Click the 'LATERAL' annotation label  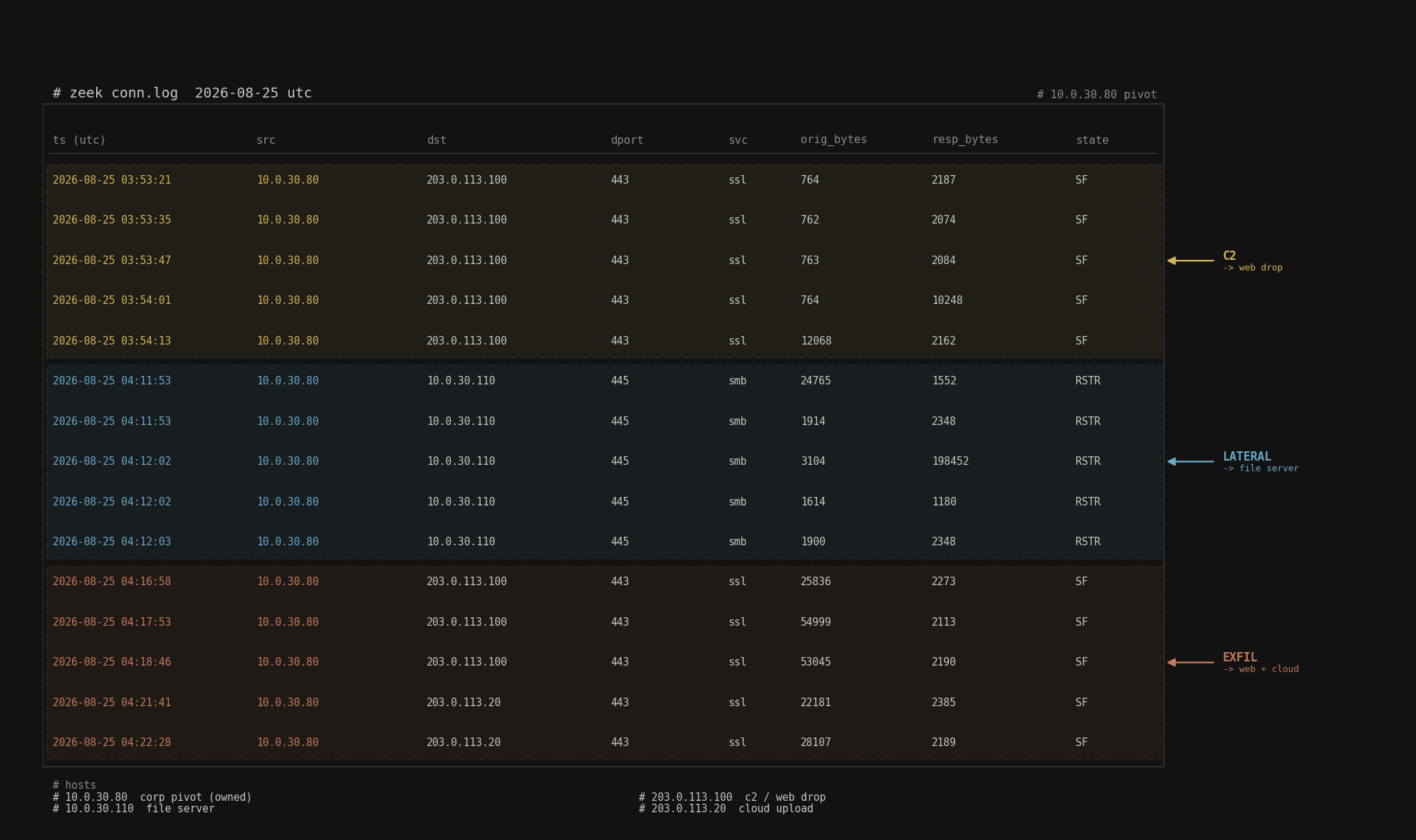pyautogui.click(x=1246, y=456)
